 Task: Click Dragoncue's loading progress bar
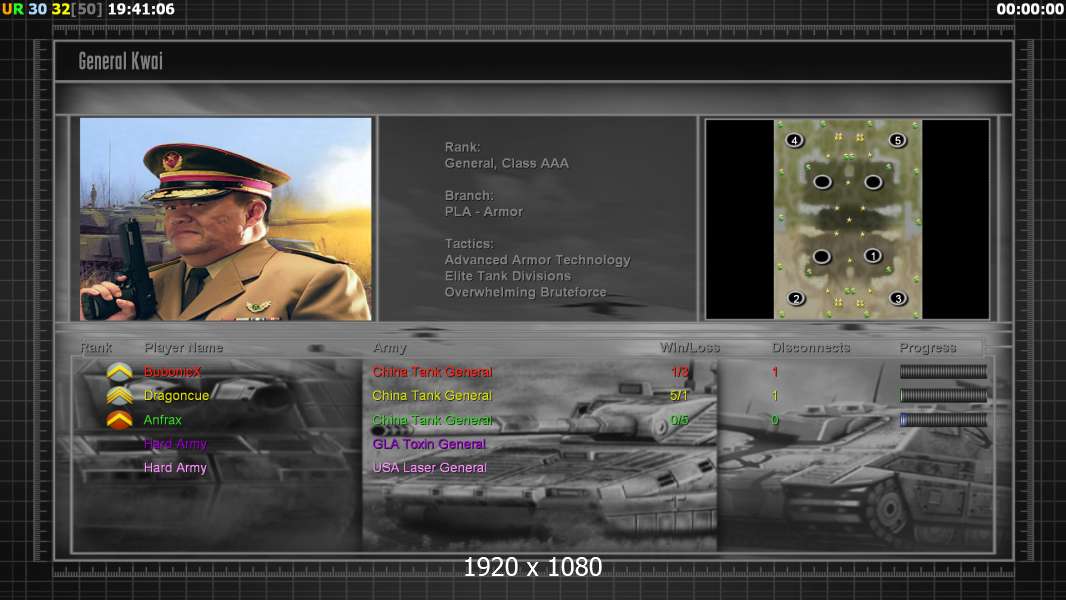click(943, 395)
